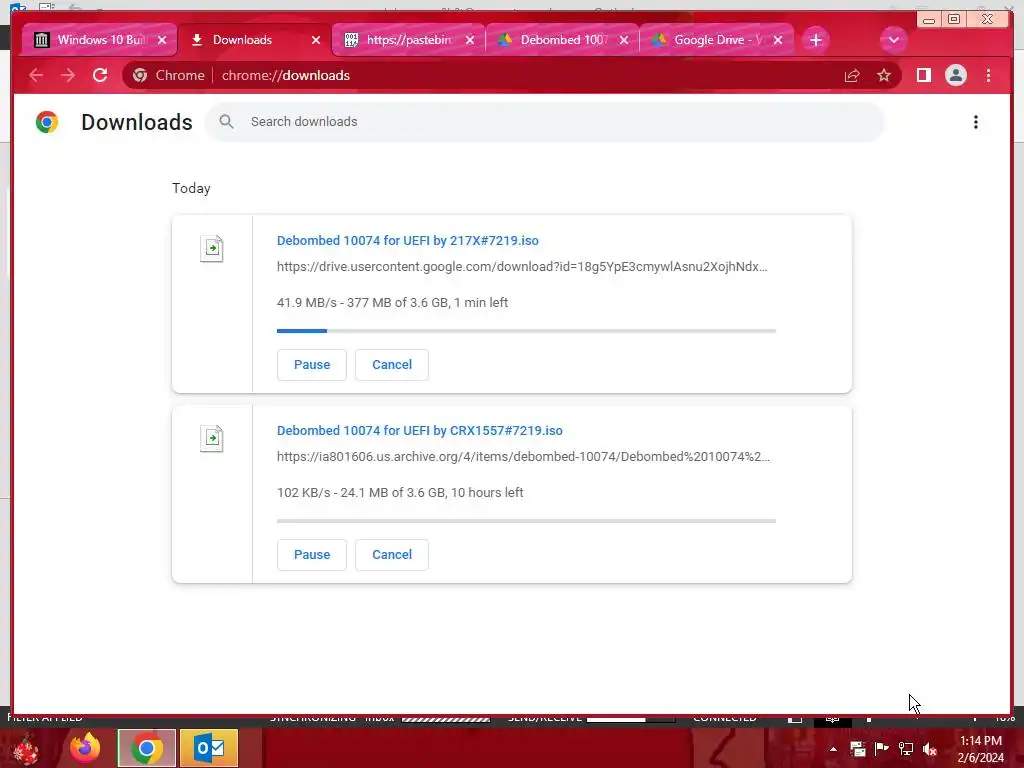Click the 41.9 MB/s status text
The width and height of the screenshot is (1024, 768).
pos(392,302)
